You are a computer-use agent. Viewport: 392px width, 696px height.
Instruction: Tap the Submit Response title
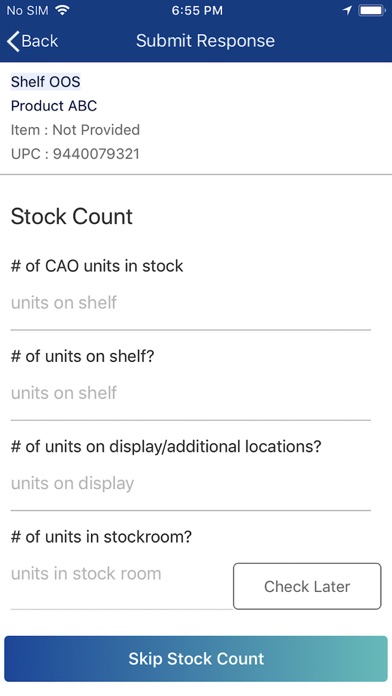[x=205, y=41]
